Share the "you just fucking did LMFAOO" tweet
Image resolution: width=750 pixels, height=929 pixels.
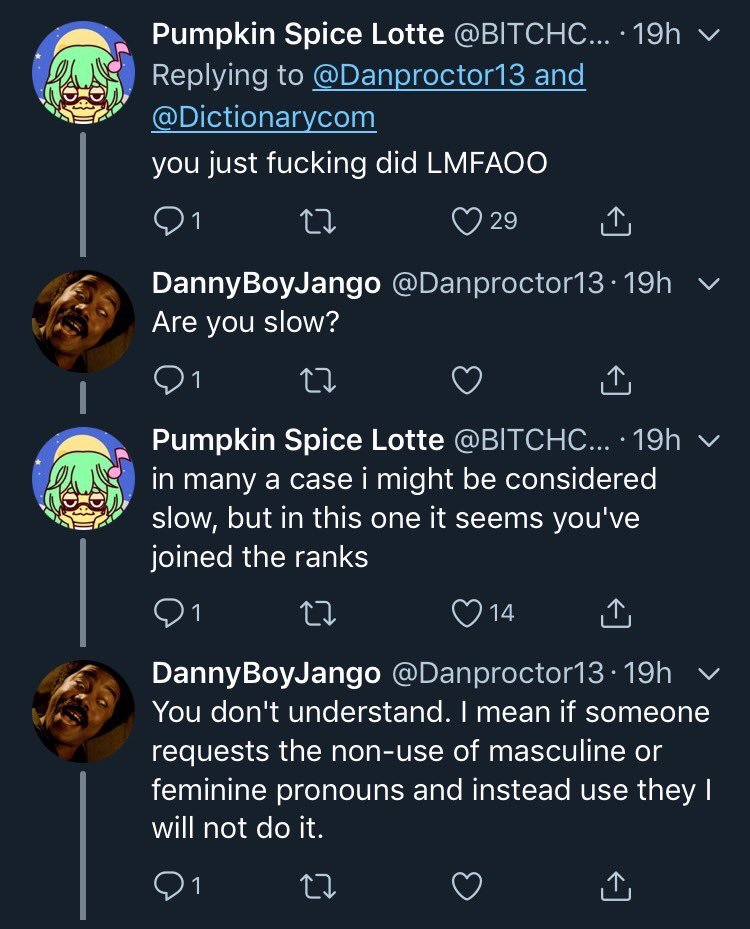coord(616,221)
